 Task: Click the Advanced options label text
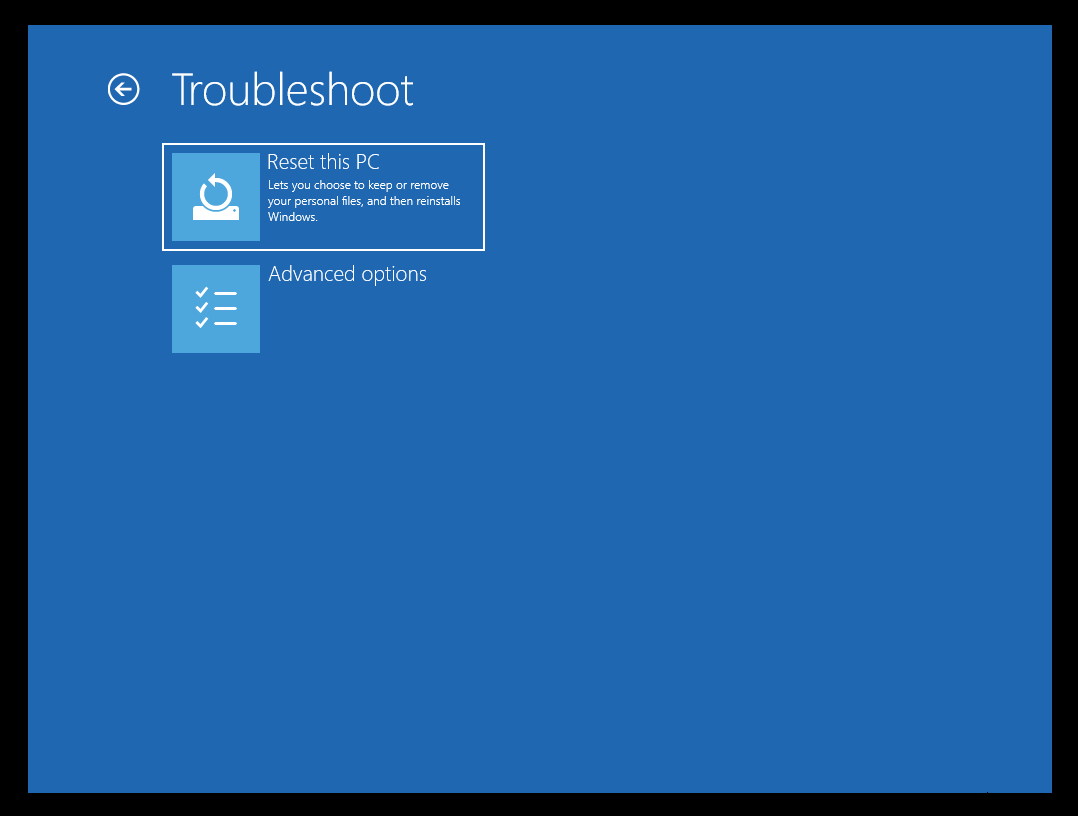347,273
